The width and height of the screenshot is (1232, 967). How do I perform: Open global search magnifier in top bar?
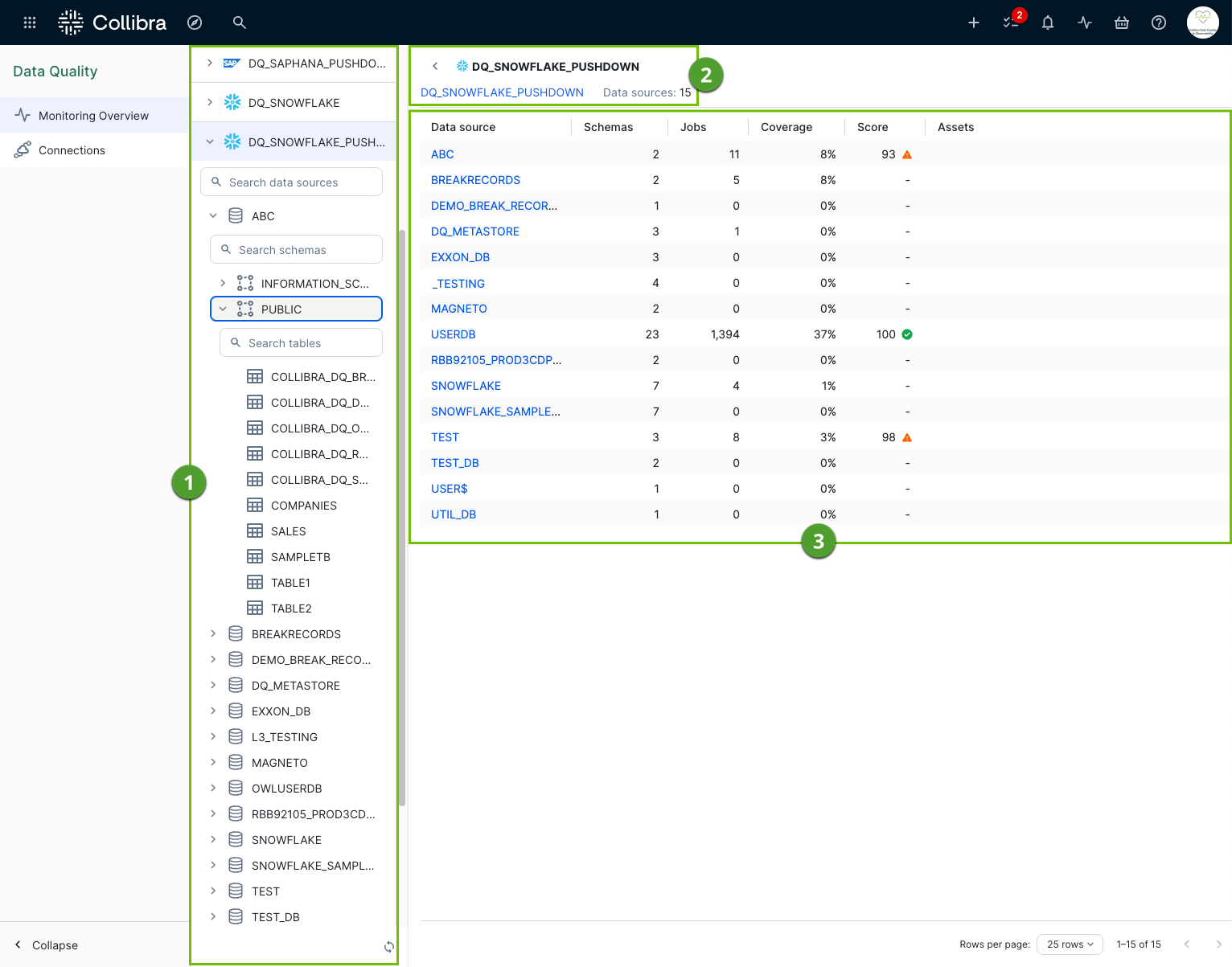coord(239,23)
